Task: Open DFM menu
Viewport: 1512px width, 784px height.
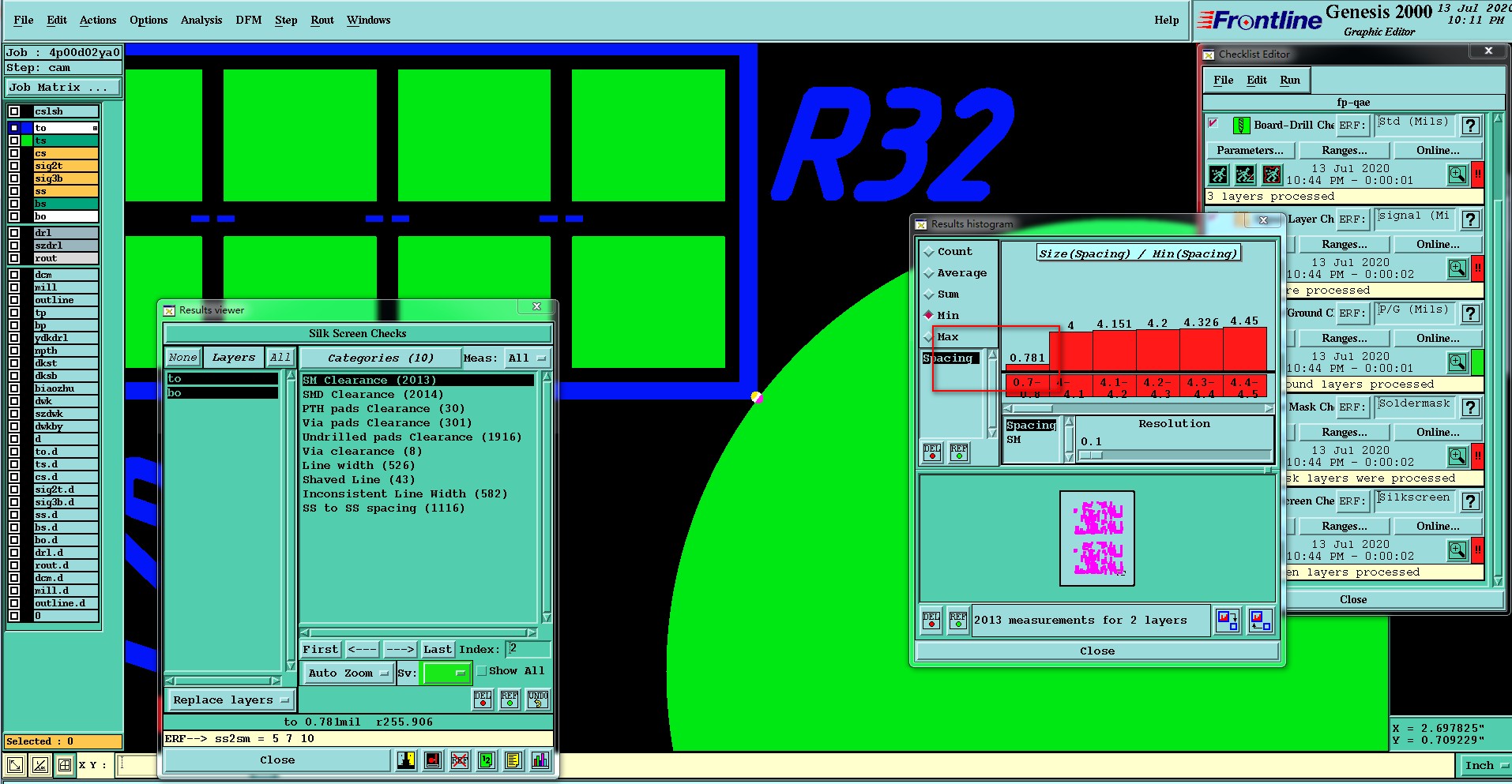Action: [248, 20]
